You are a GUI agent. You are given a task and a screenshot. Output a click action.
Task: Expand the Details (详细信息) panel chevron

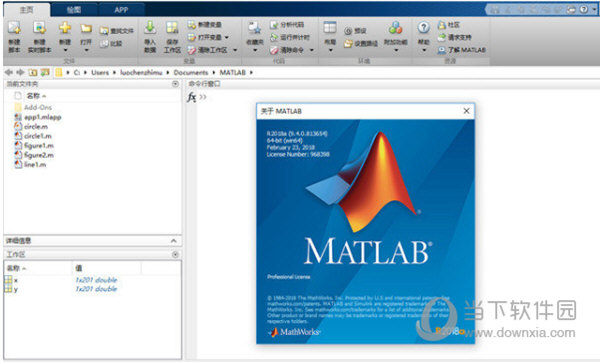(x=173, y=241)
